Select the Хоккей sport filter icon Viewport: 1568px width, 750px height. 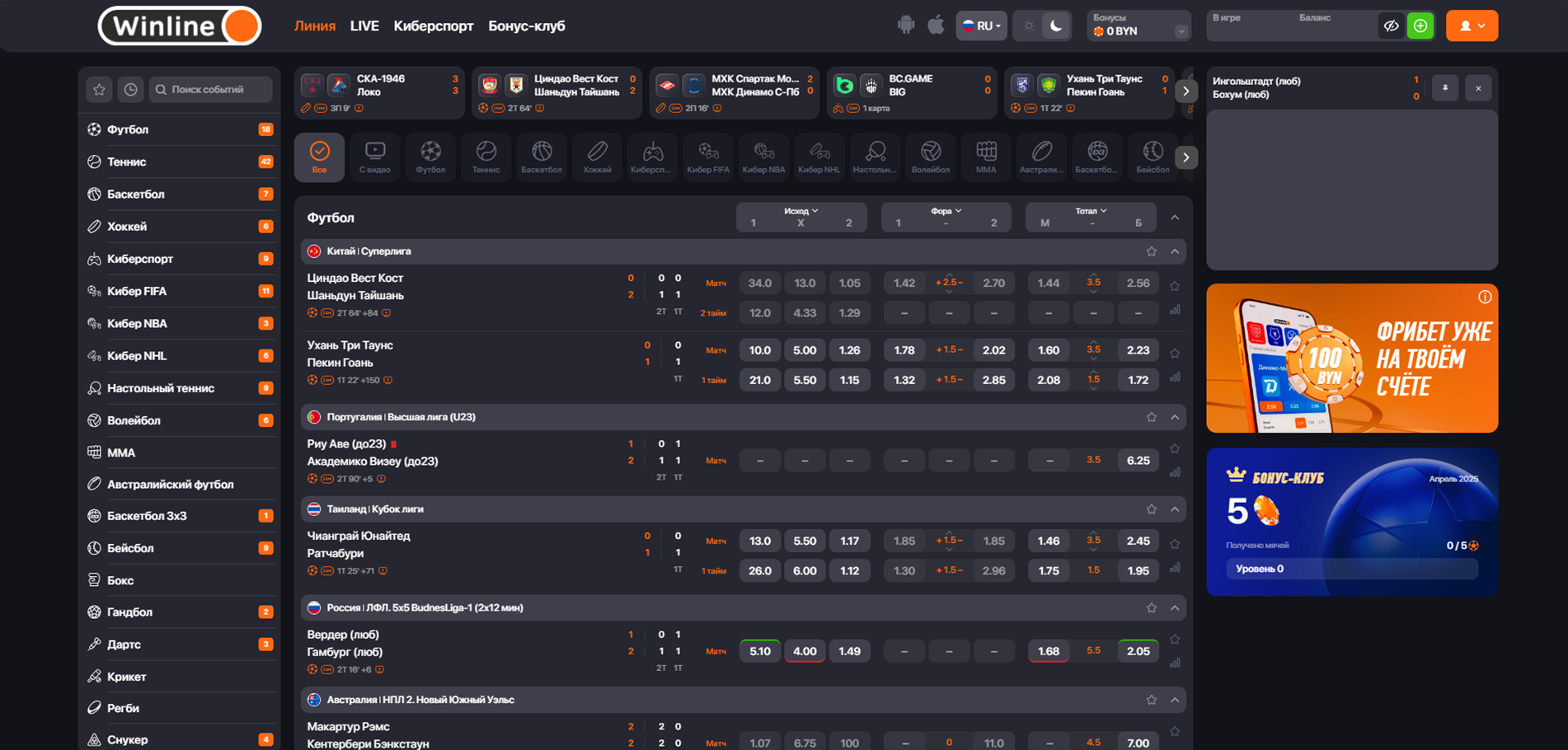[x=597, y=157]
